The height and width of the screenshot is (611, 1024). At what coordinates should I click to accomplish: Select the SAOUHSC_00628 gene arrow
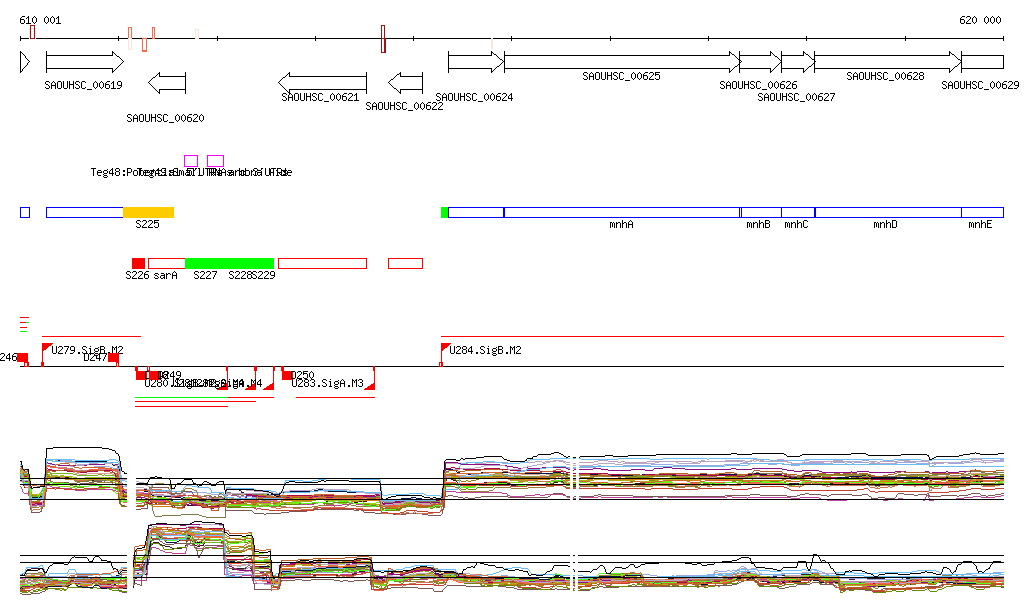[x=888, y=62]
